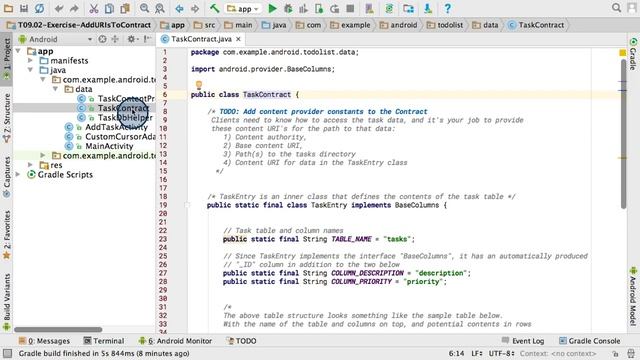Expand the res folder
The image size is (640, 360).
click(x=31, y=165)
